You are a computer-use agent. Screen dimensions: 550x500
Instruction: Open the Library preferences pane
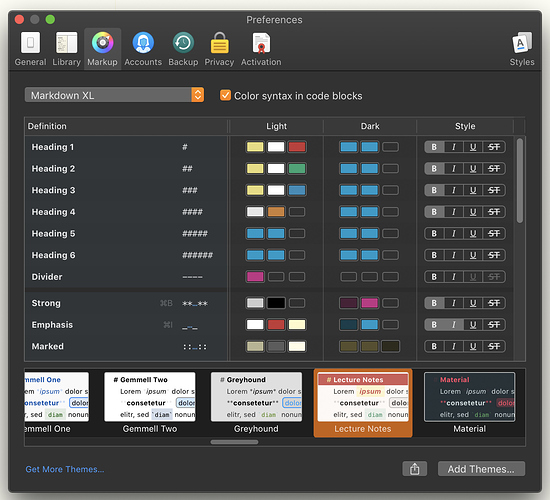[x=66, y=49]
